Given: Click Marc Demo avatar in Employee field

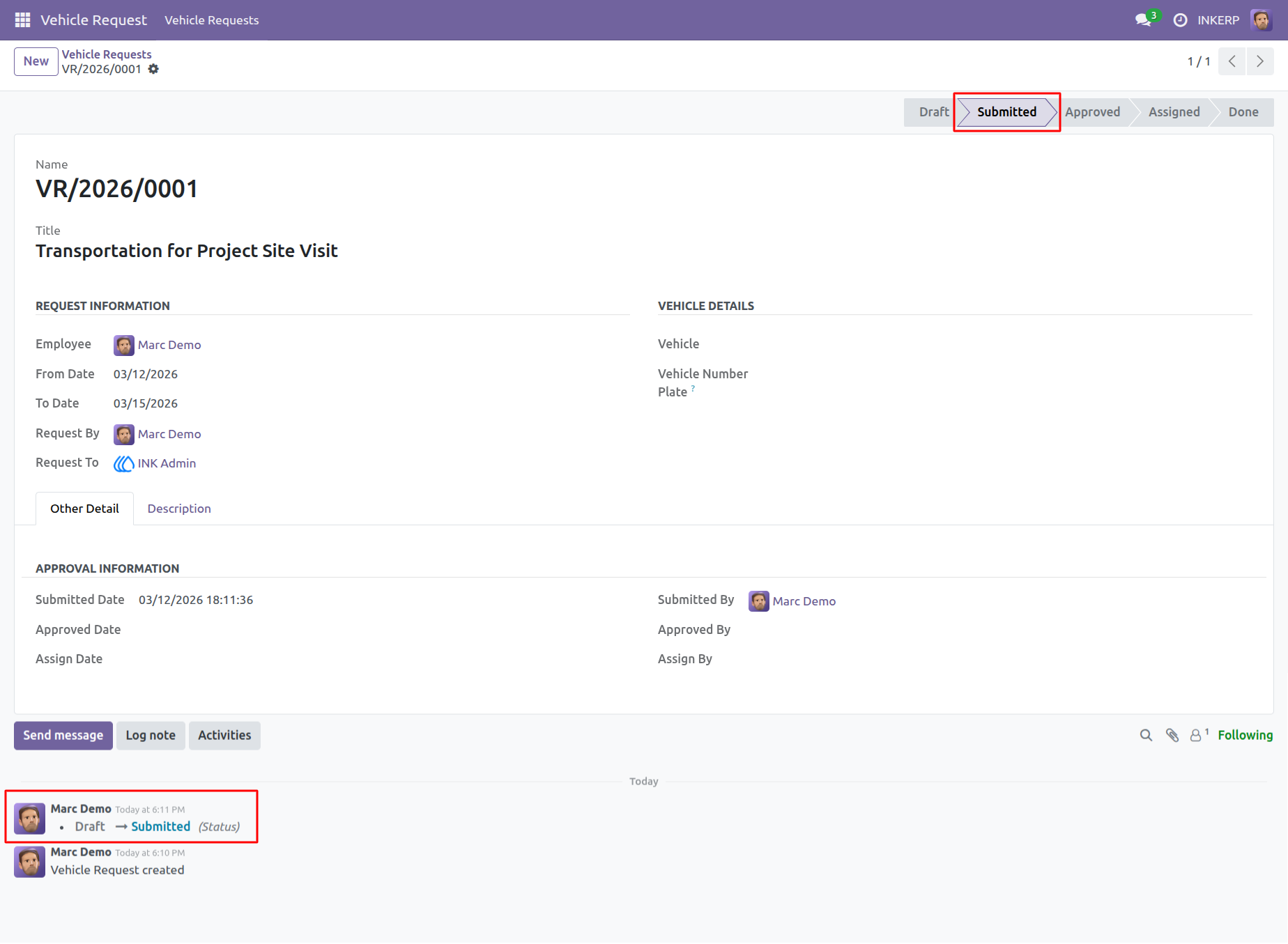Looking at the screenshot, I should (123, 345).
